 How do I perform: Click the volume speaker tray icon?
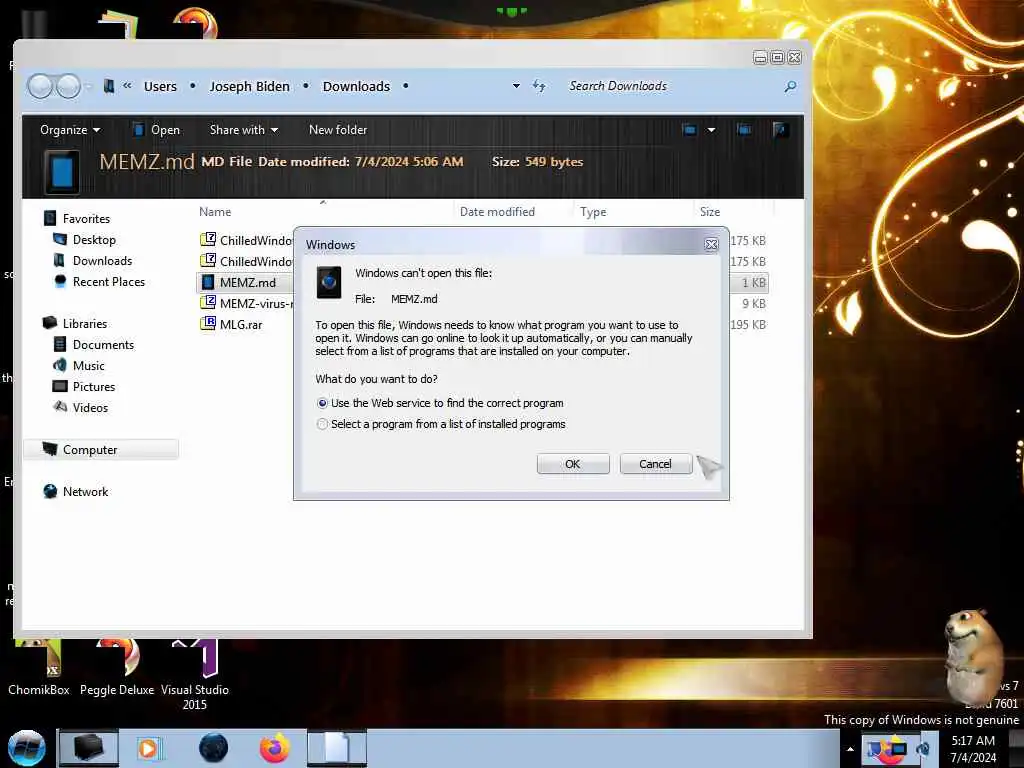click(x=924, y=748)
